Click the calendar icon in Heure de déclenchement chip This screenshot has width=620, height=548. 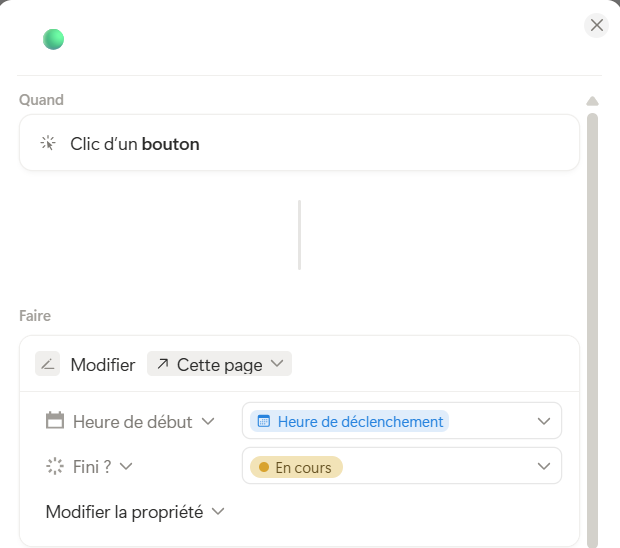click(x=264, y=421)
